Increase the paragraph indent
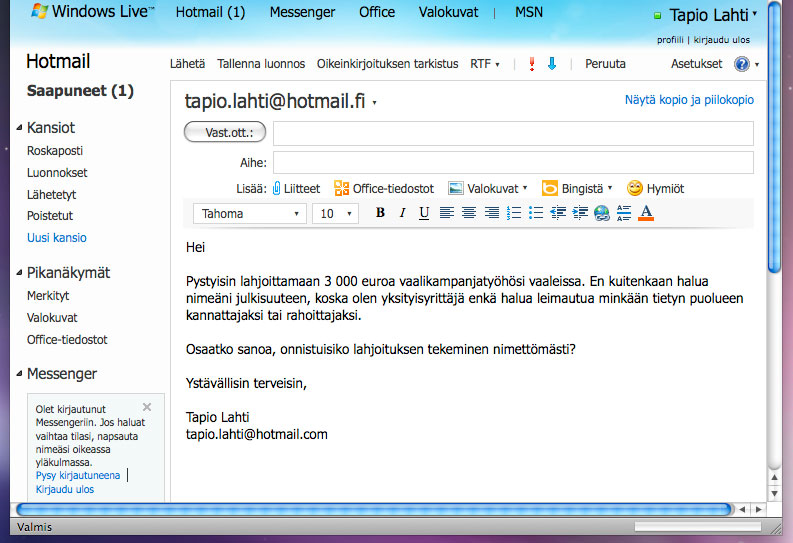Screen dimensions: 793x543 (580, 213)
